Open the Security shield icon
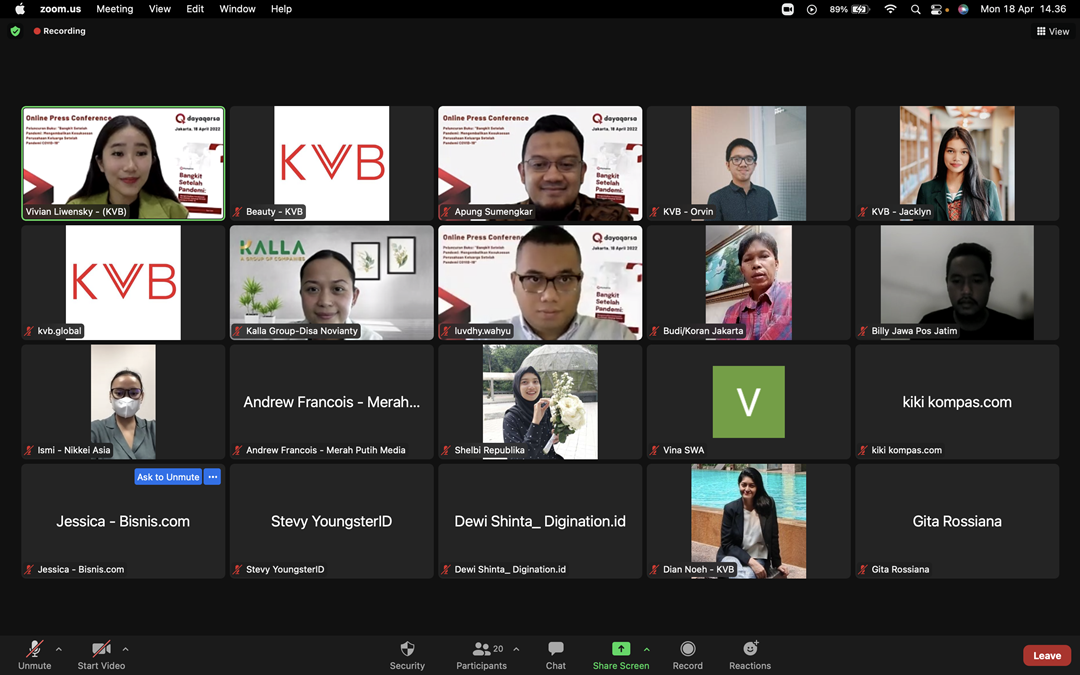The height and width of the screenshot is (675, 1080). click(x=407, y=649)
